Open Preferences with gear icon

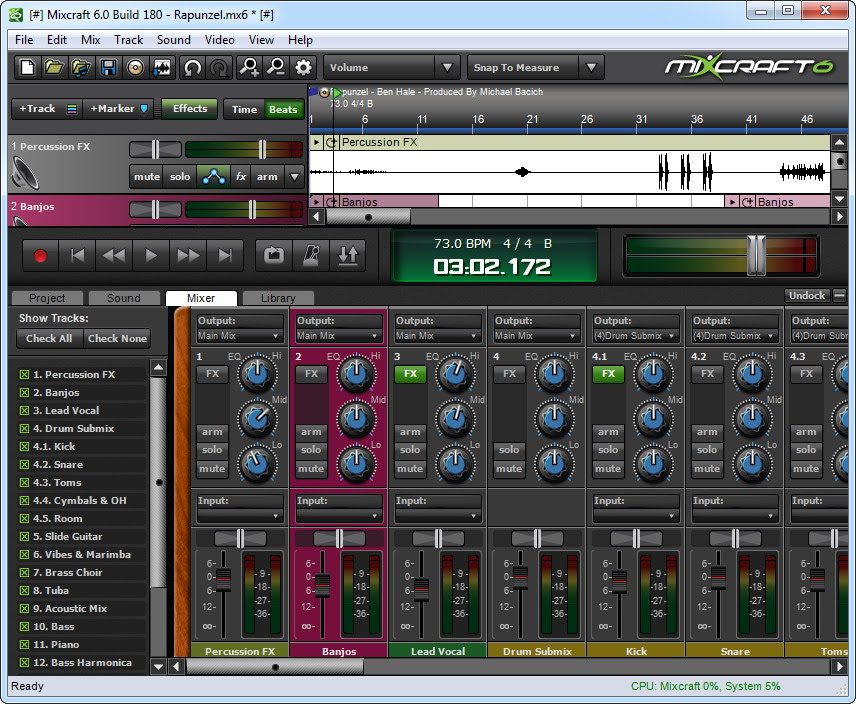coord(303,68)
